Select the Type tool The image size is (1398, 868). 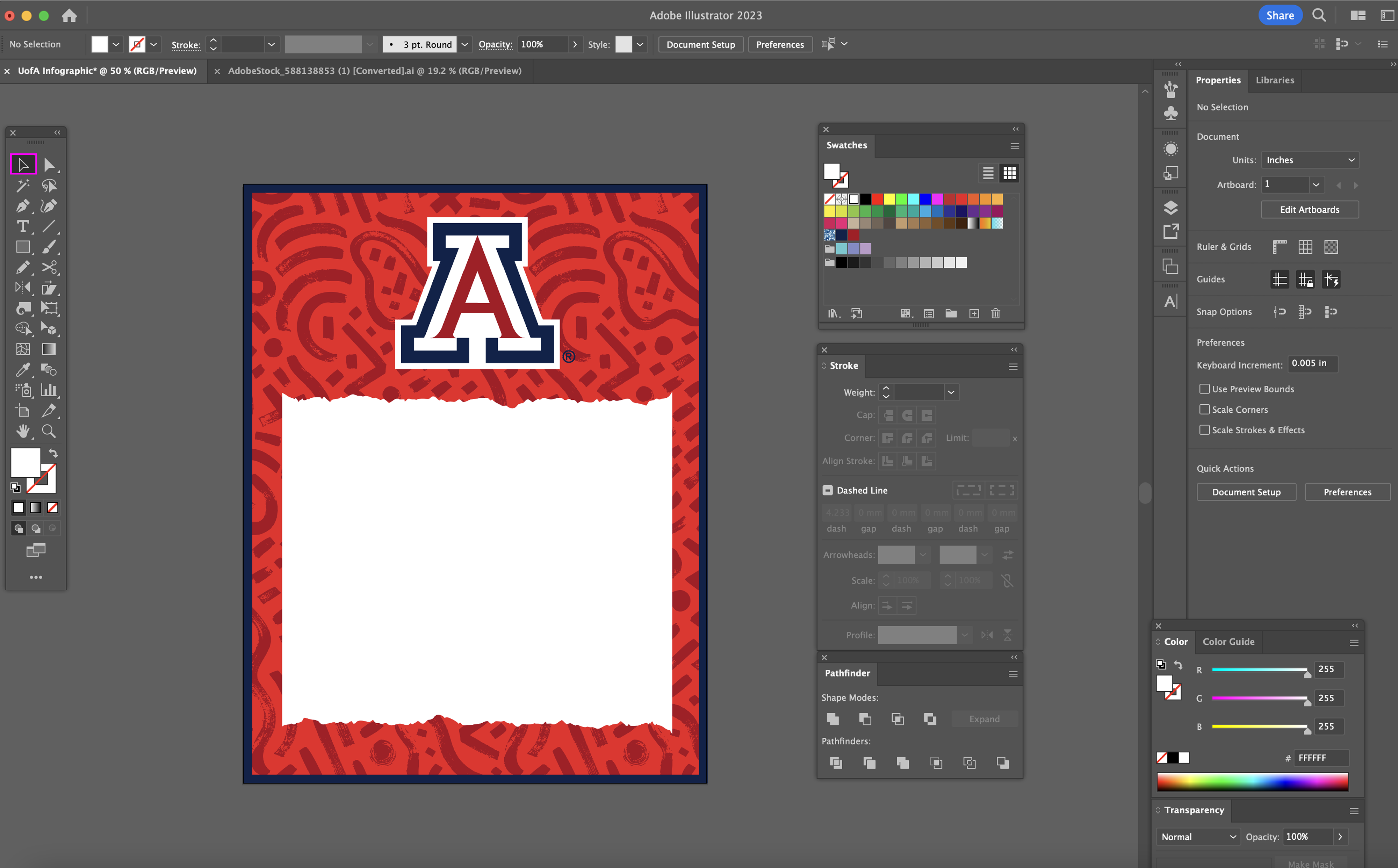point(22,226)
